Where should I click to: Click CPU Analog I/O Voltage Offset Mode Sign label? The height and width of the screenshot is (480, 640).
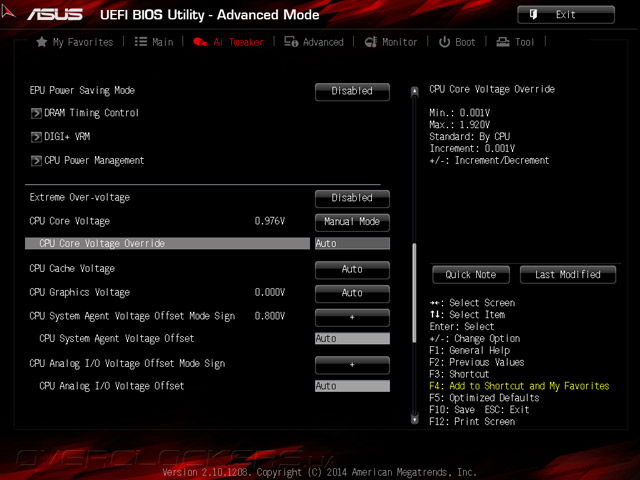127,364
